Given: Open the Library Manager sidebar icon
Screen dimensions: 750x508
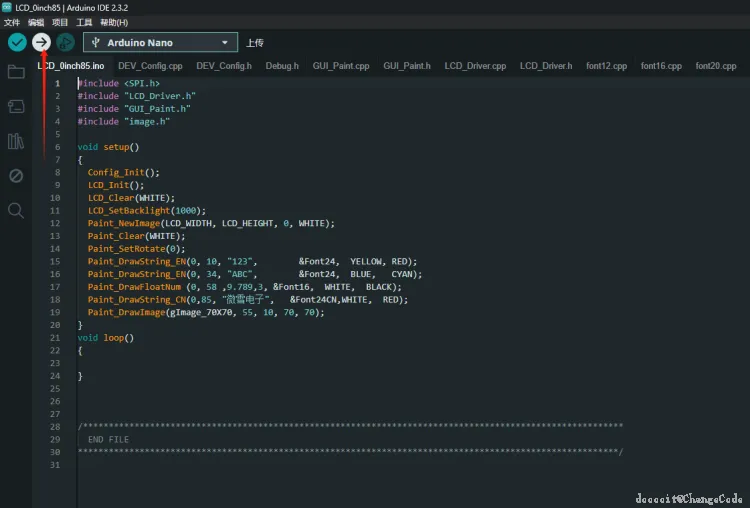Looking at the screenshot, I should point(16,141).
